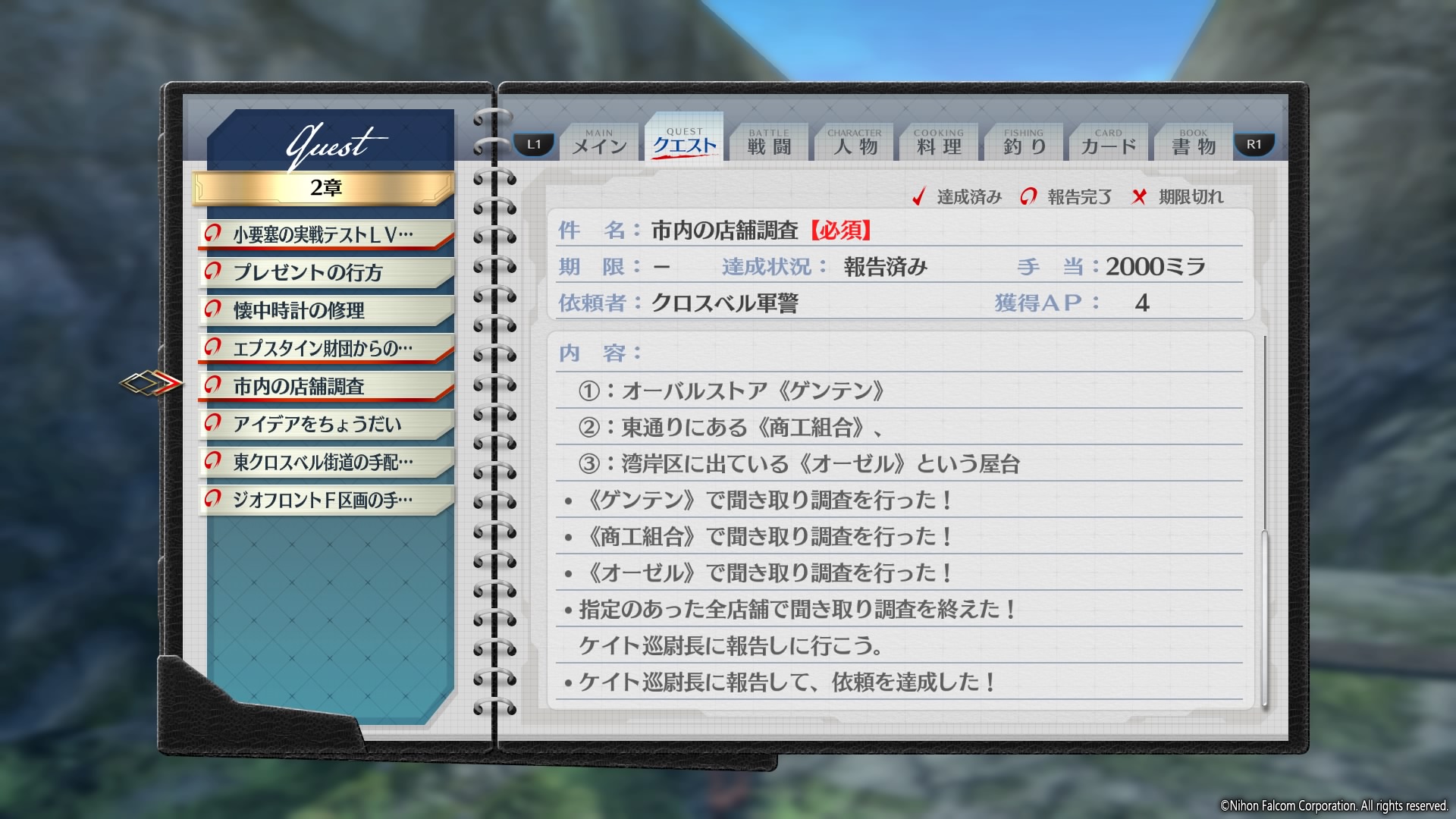1456x819 pixels.
Task: Select quest プレゼントの行方
Action: (327, 272)
